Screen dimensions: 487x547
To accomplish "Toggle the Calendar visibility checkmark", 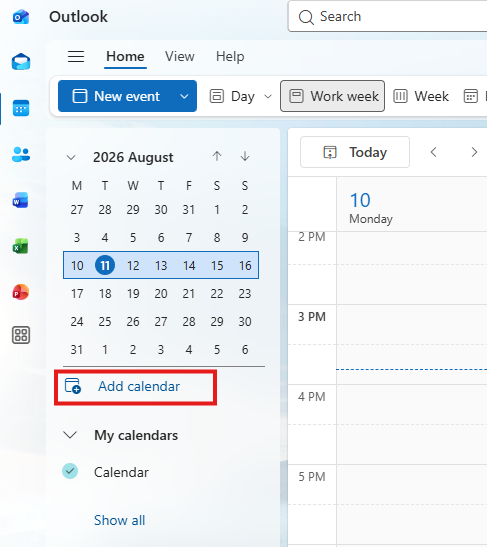I will (70, 471).
